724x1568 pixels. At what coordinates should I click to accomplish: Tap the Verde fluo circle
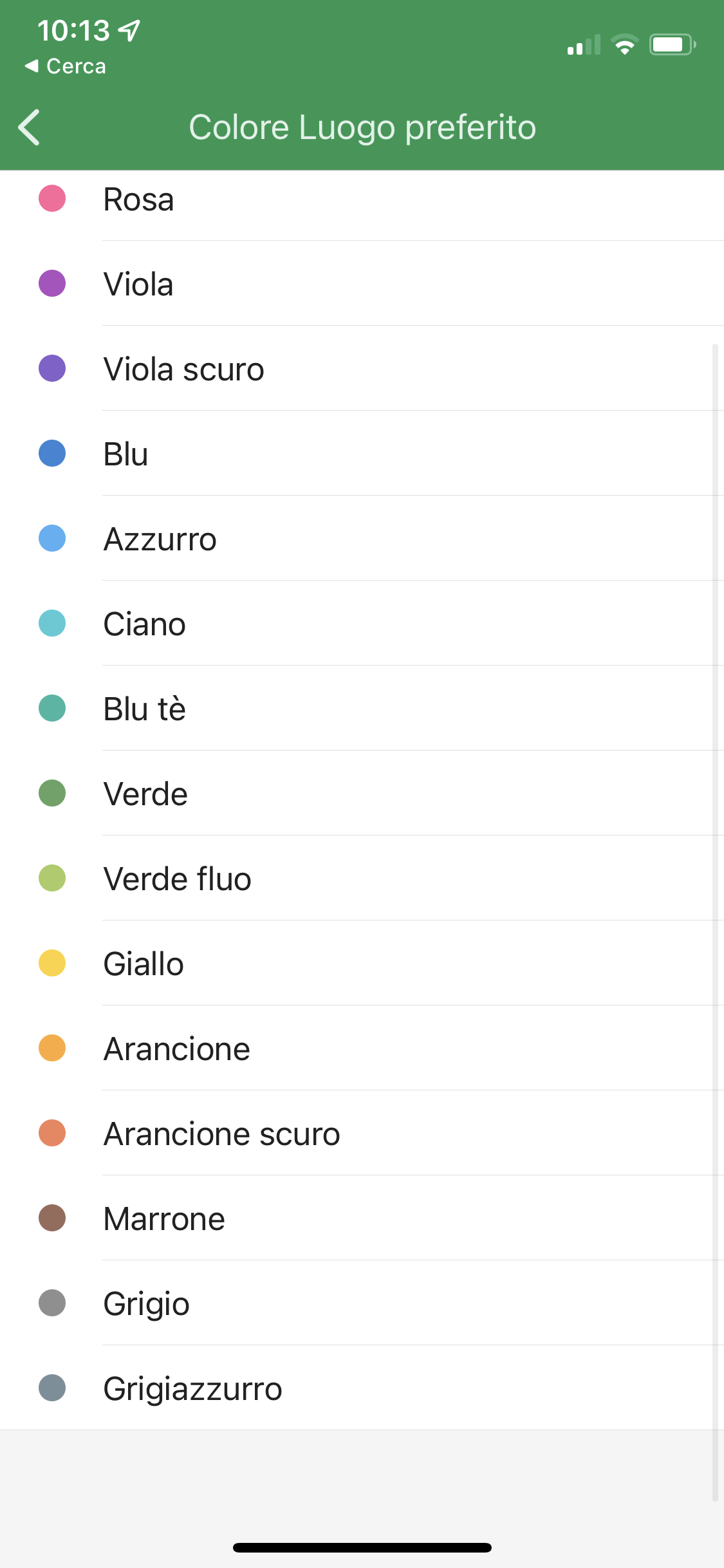click(52, 878)
